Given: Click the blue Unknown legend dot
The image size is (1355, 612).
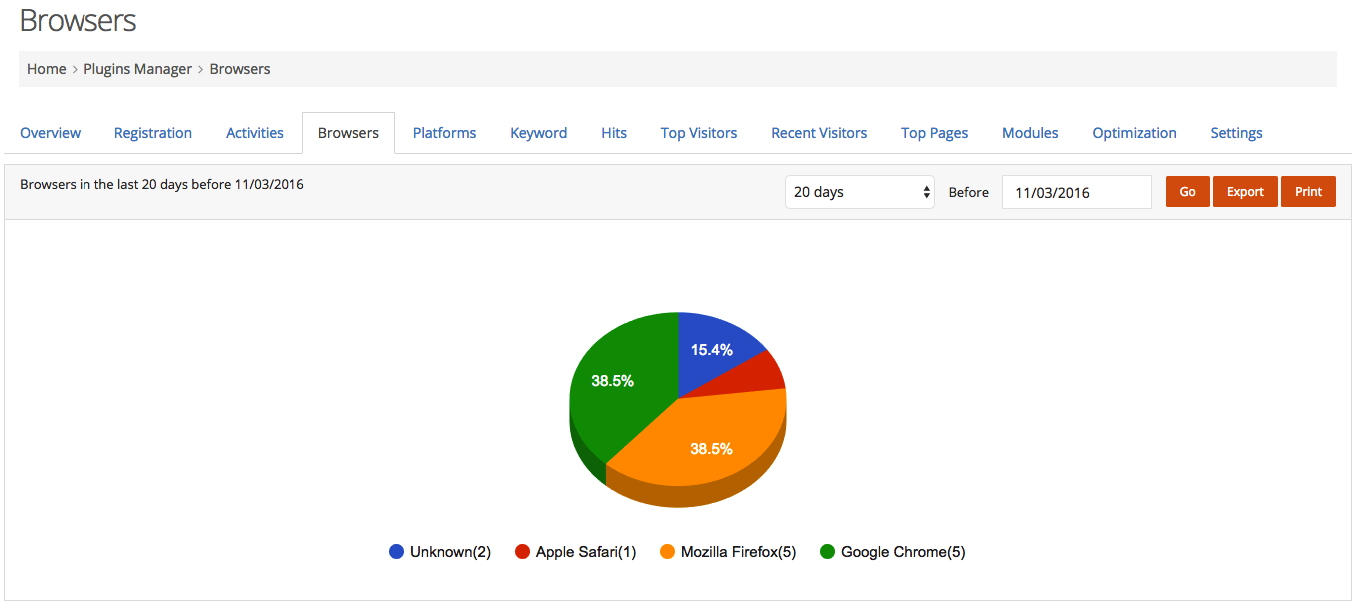Looking at the screenshot, I should [x=397, y=552].
